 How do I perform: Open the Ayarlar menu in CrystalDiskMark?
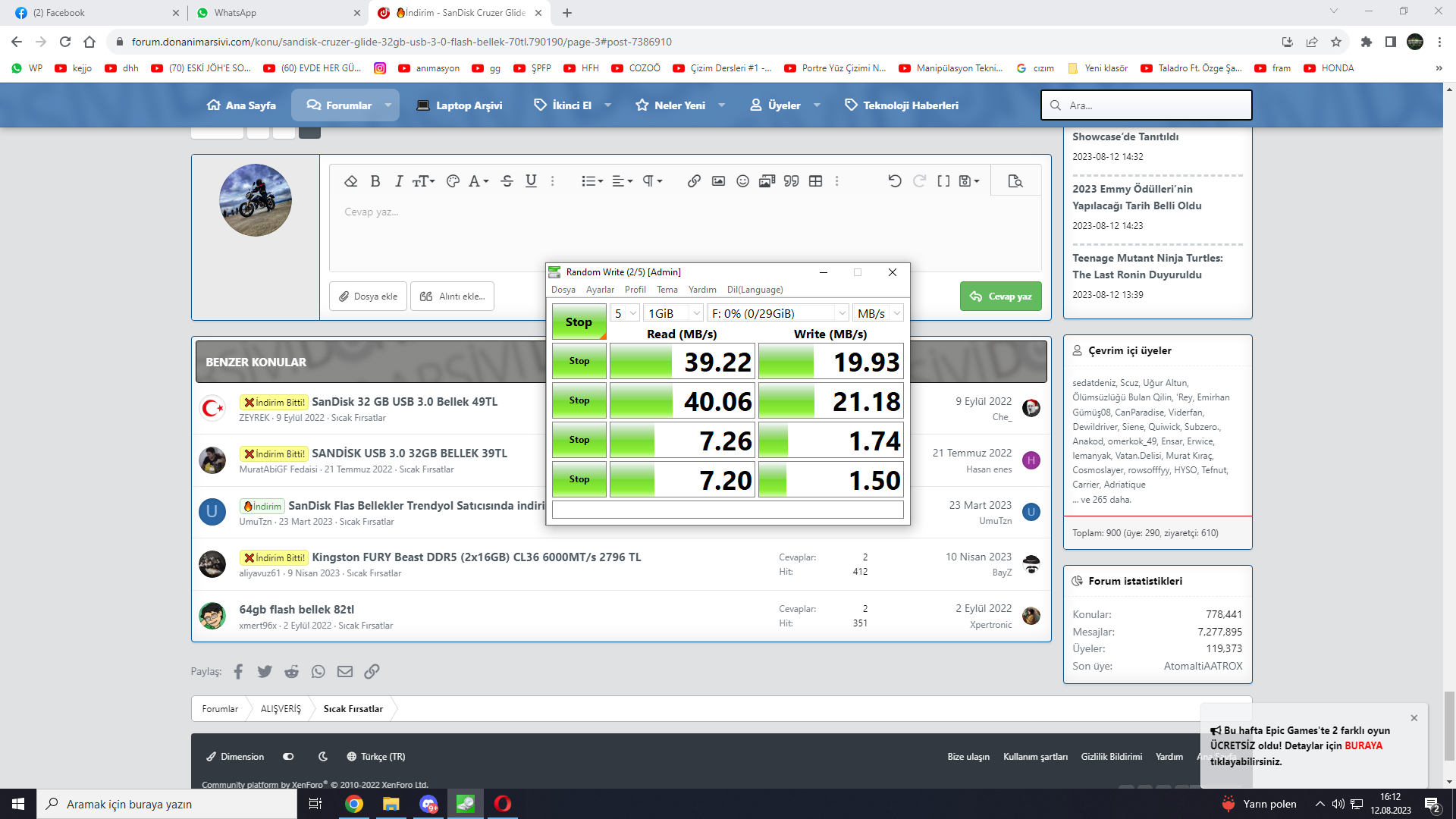point(600,290)
